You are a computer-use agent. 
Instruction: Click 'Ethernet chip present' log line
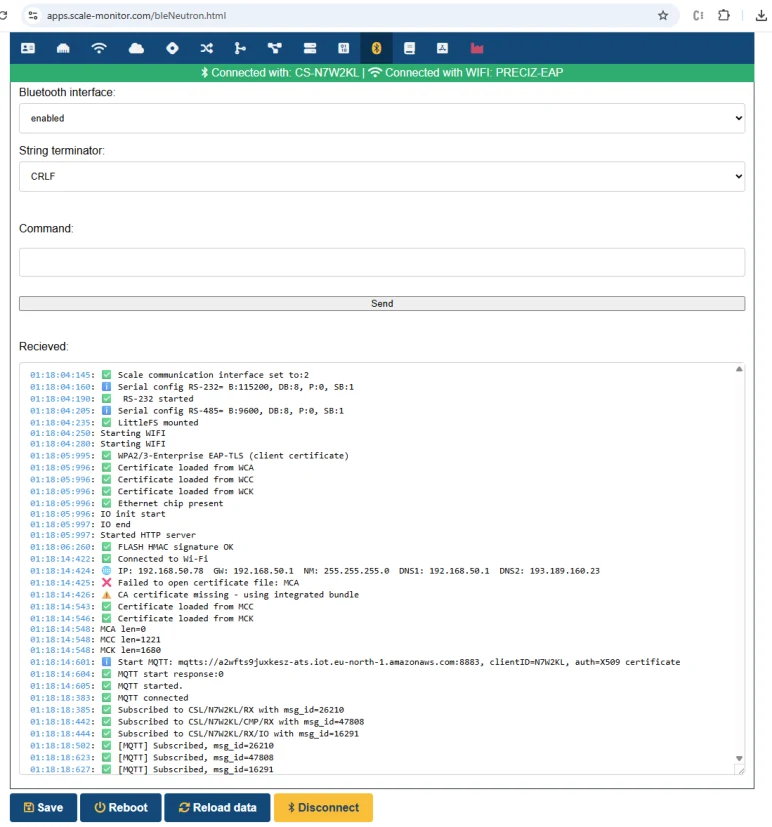point(127,503)
